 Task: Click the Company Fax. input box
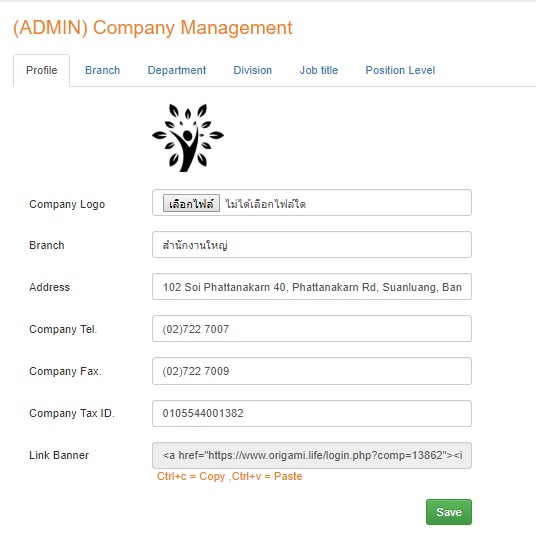pos(312,371)
